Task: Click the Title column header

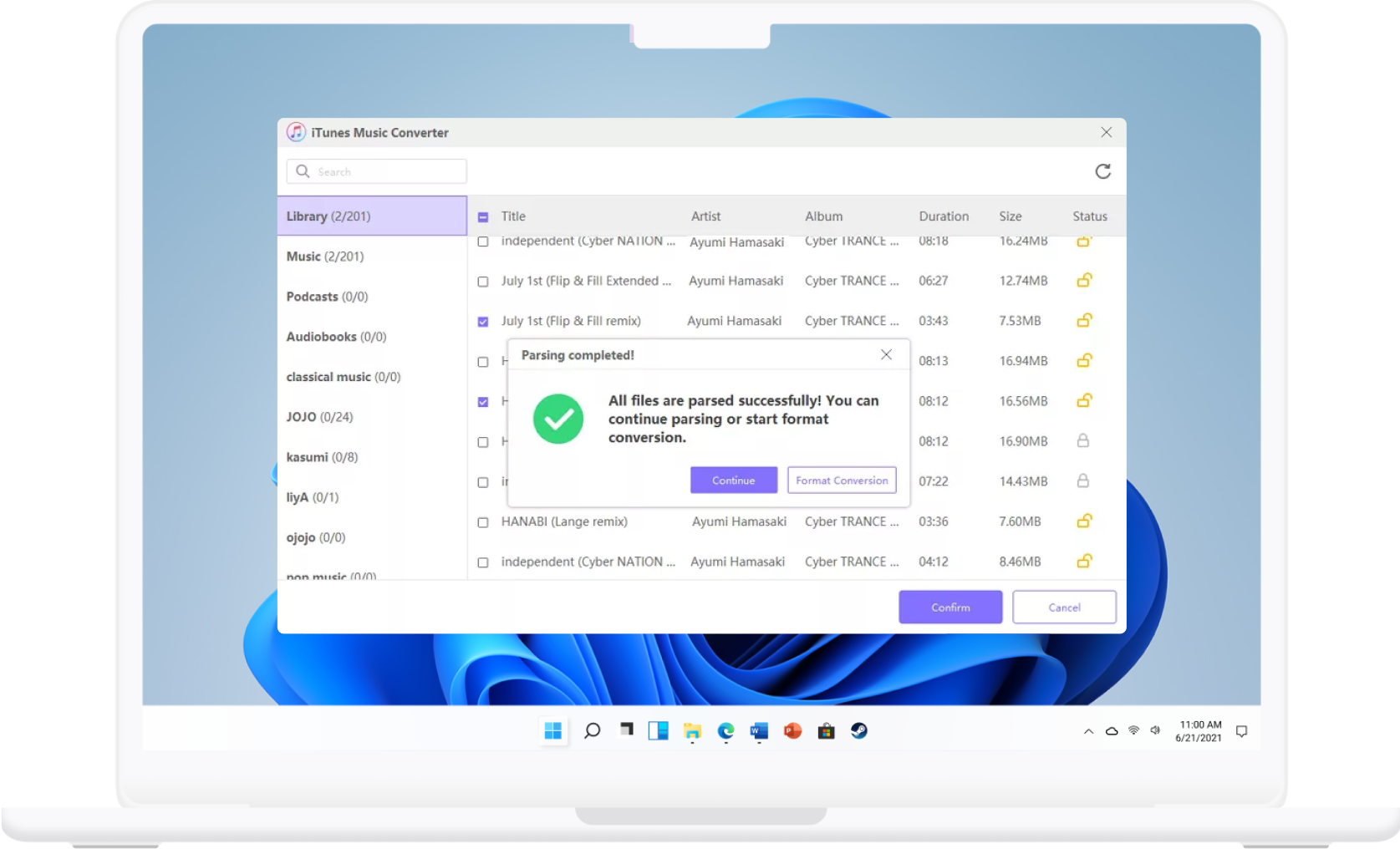Action: [x=513, y=216]
